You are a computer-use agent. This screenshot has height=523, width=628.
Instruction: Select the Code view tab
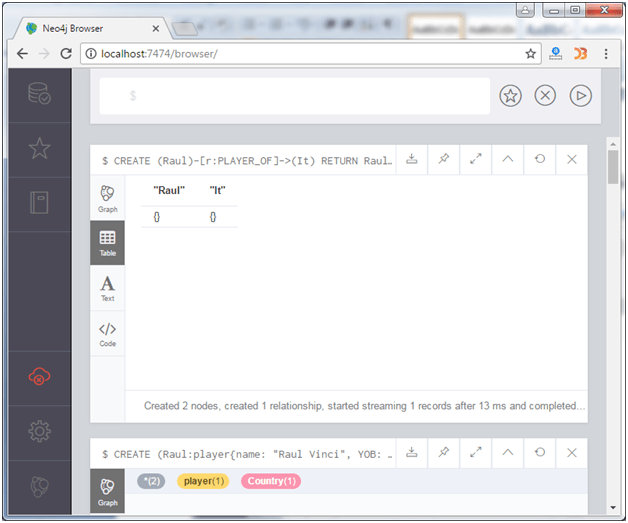(107, 334)
